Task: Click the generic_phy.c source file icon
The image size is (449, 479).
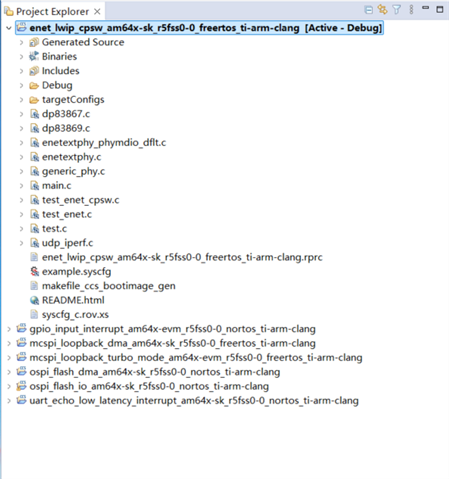Action: [x=35, y=171]
